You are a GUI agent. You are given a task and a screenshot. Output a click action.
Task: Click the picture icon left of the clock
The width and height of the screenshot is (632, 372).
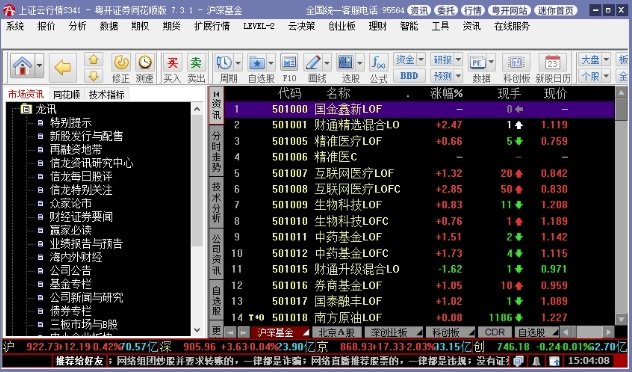(x=554, y=360)
